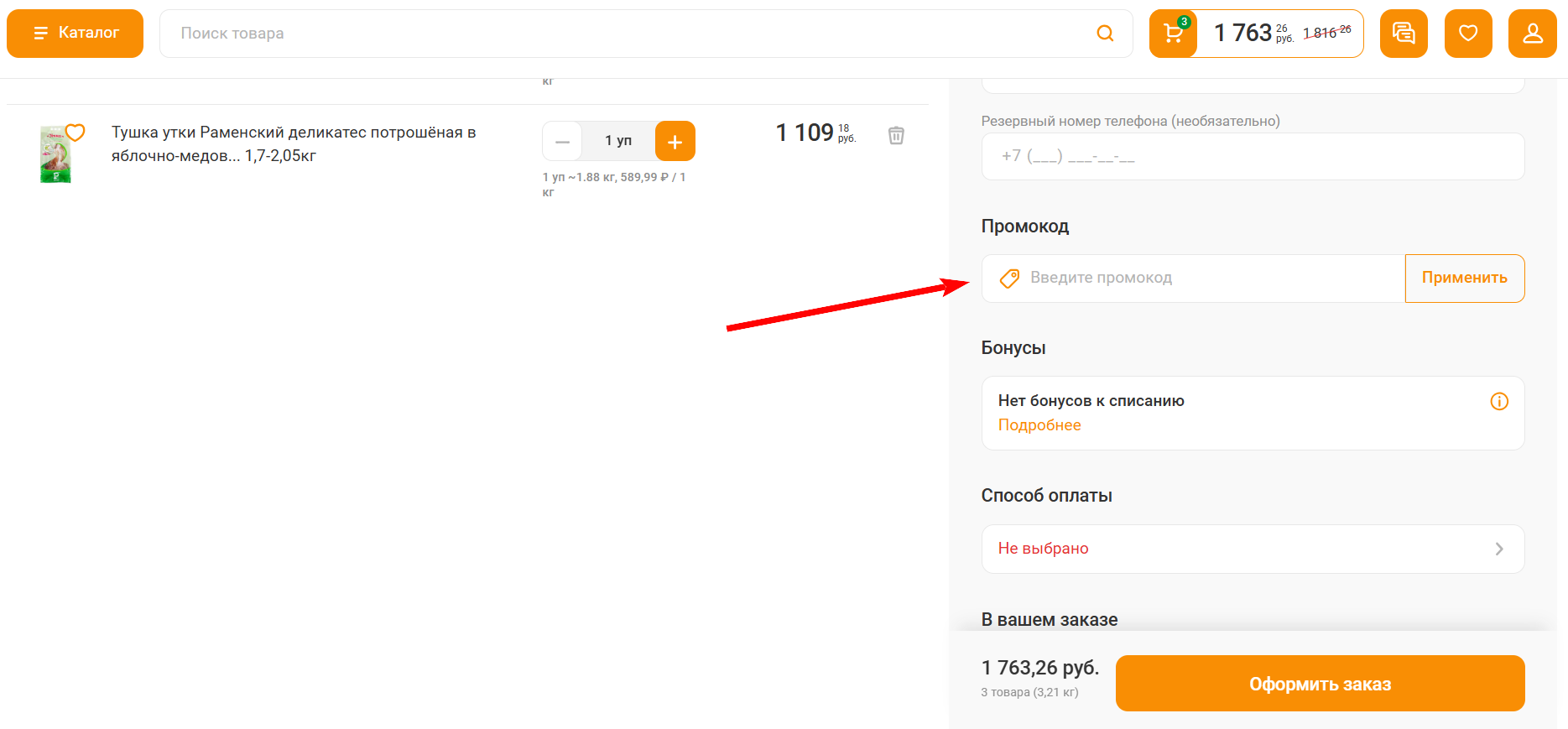This screenshot has height=729, width=1568.
Task: Open favorites heart icon in header
Action: (x=1467, y=34)
